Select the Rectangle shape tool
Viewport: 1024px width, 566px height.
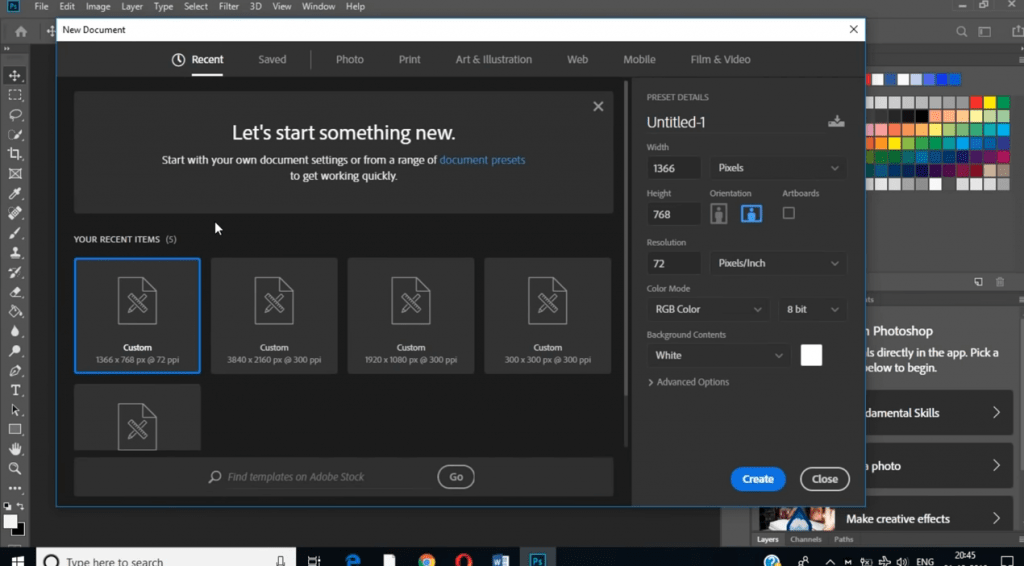(15, 430)
